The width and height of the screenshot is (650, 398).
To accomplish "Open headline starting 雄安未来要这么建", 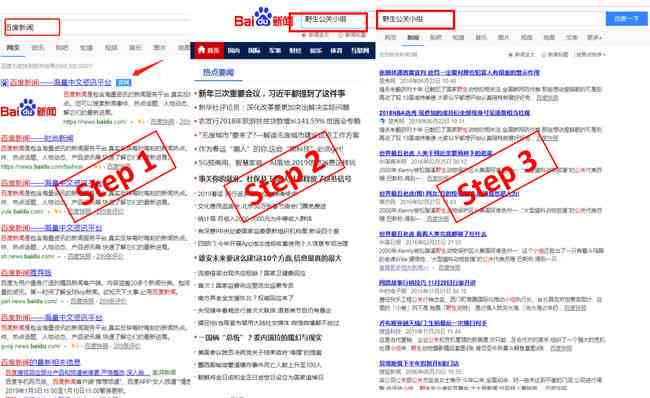I will 269,258.
